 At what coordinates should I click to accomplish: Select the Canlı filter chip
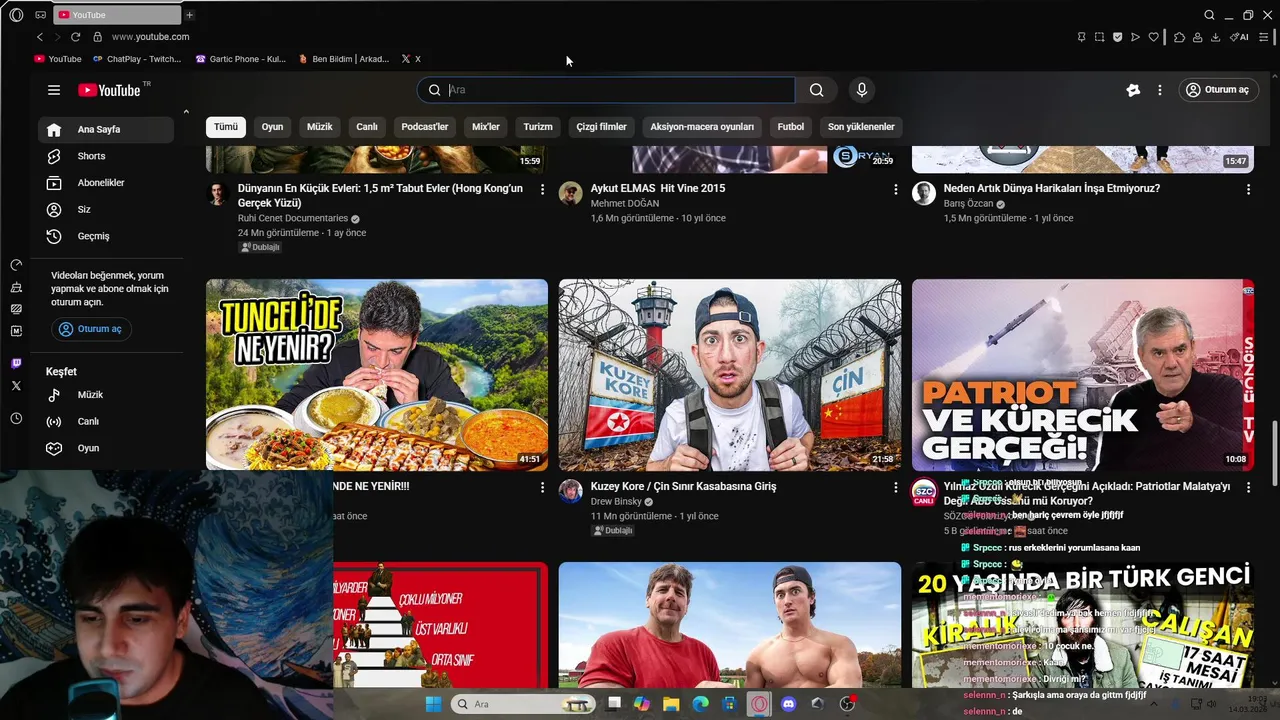pyautogui.click(x=367, y=127)
